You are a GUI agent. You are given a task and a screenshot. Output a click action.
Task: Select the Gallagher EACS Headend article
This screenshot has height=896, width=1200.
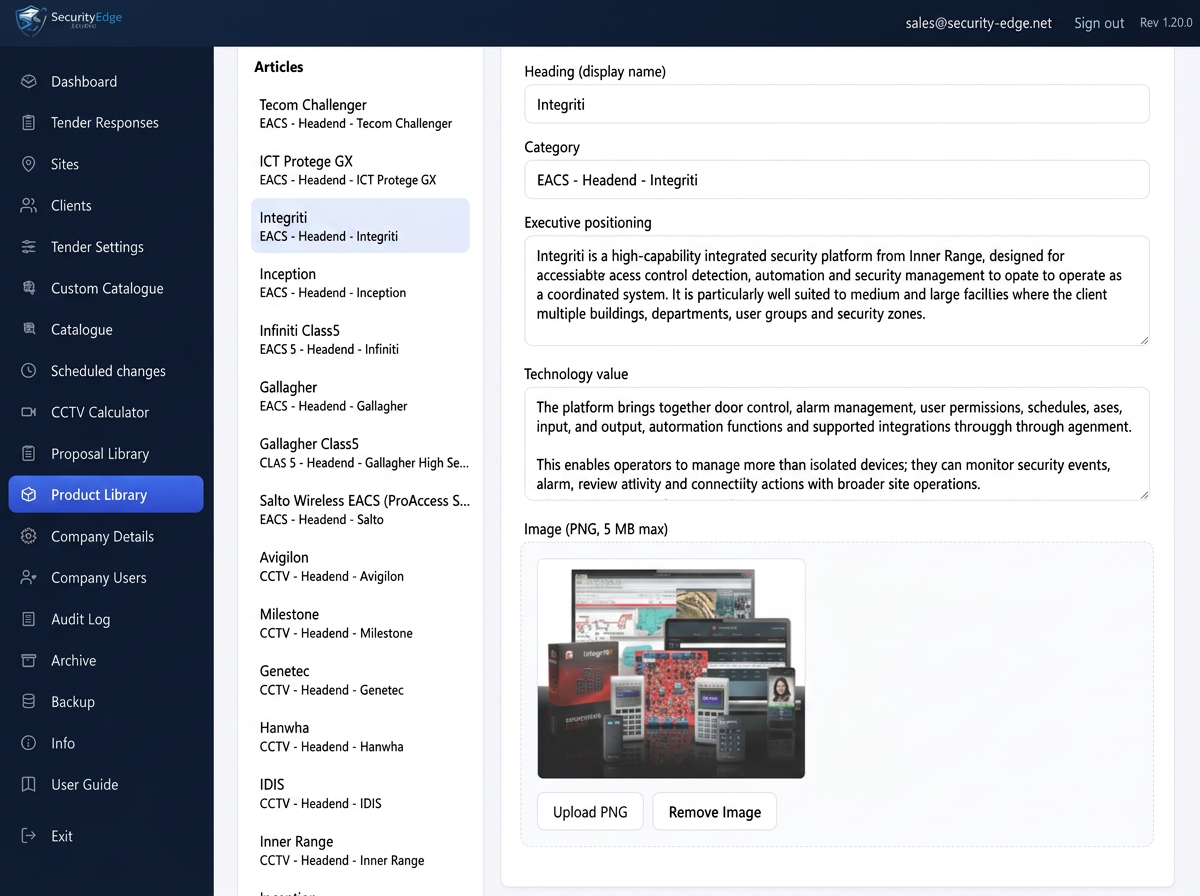[x=360, y=396]
